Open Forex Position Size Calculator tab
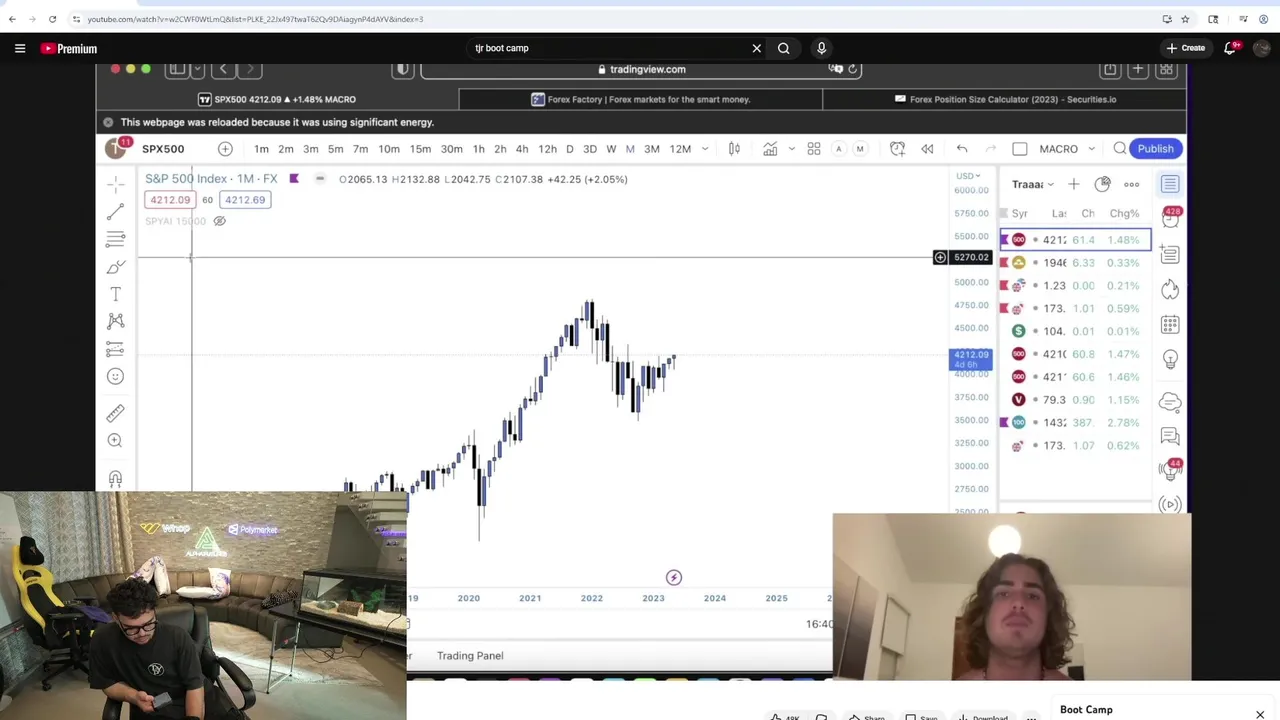Image resolution: width=1280 pixels, height=720 pixels. [x=1004, y=99]
